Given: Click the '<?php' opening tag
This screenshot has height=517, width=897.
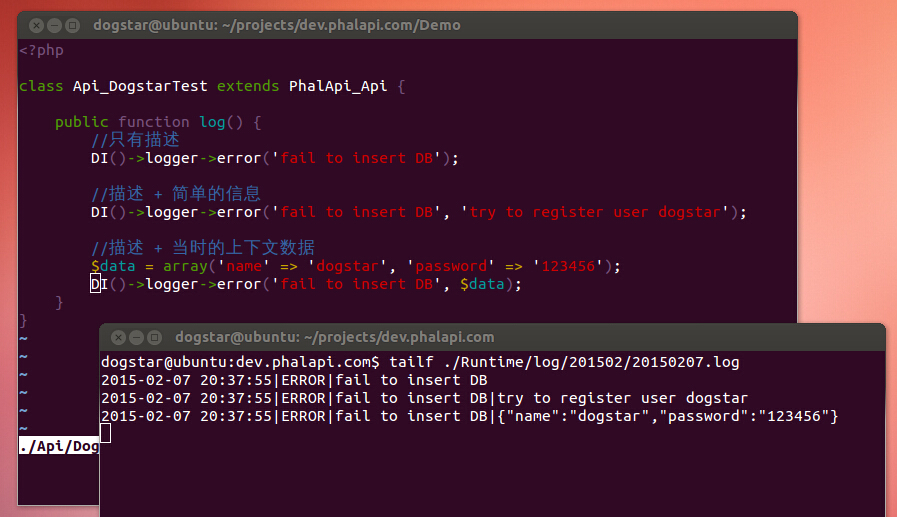Looking at the screenshot, I should tap(41, 50).
